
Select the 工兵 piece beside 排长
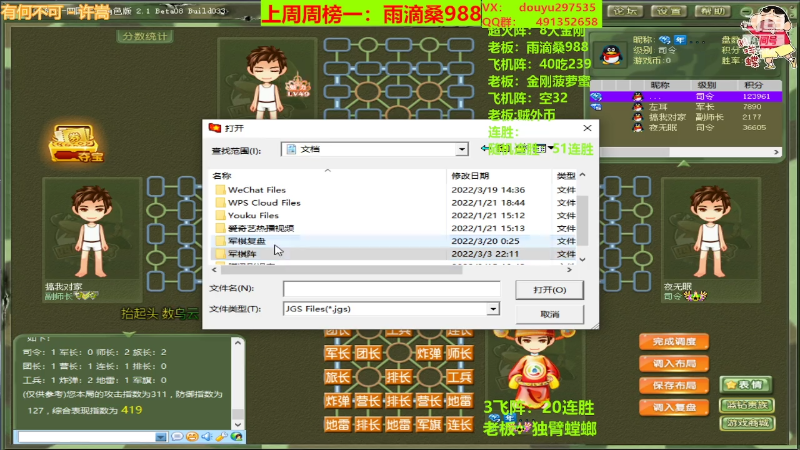point(459,377)
